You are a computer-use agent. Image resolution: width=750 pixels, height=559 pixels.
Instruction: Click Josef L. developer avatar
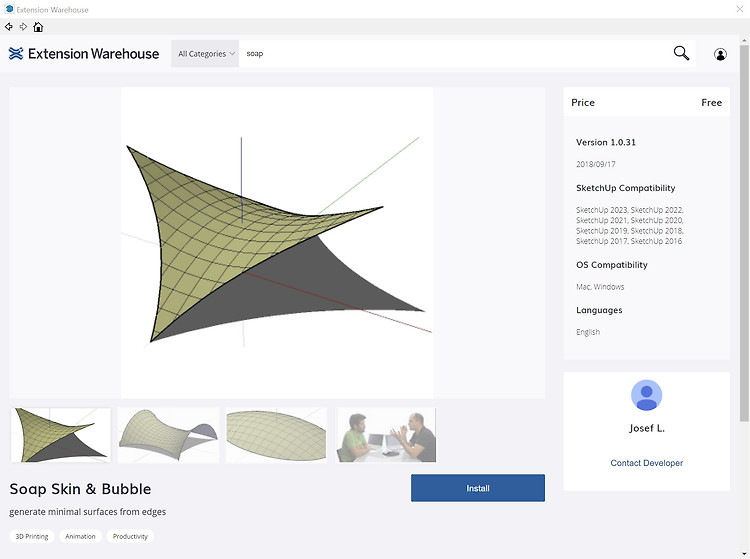[646, 395]
